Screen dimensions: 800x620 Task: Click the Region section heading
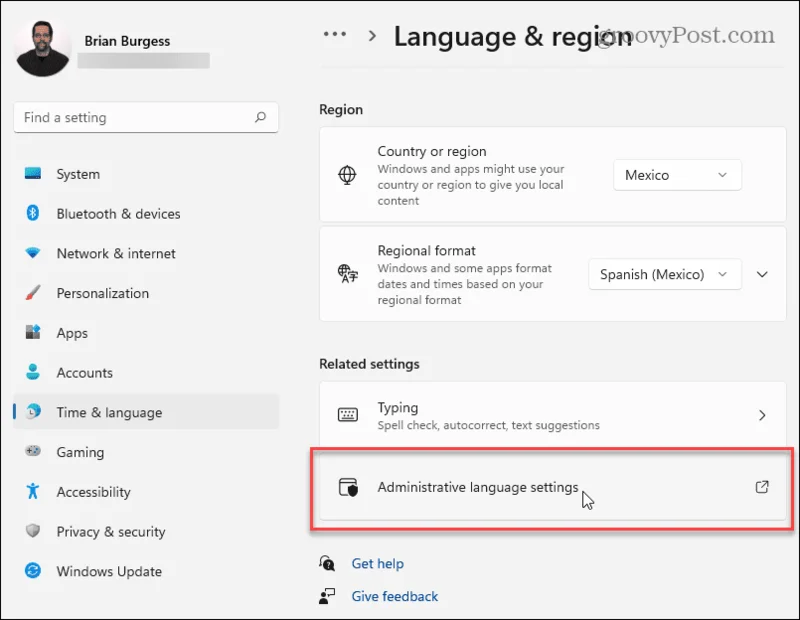pos(341,109)
